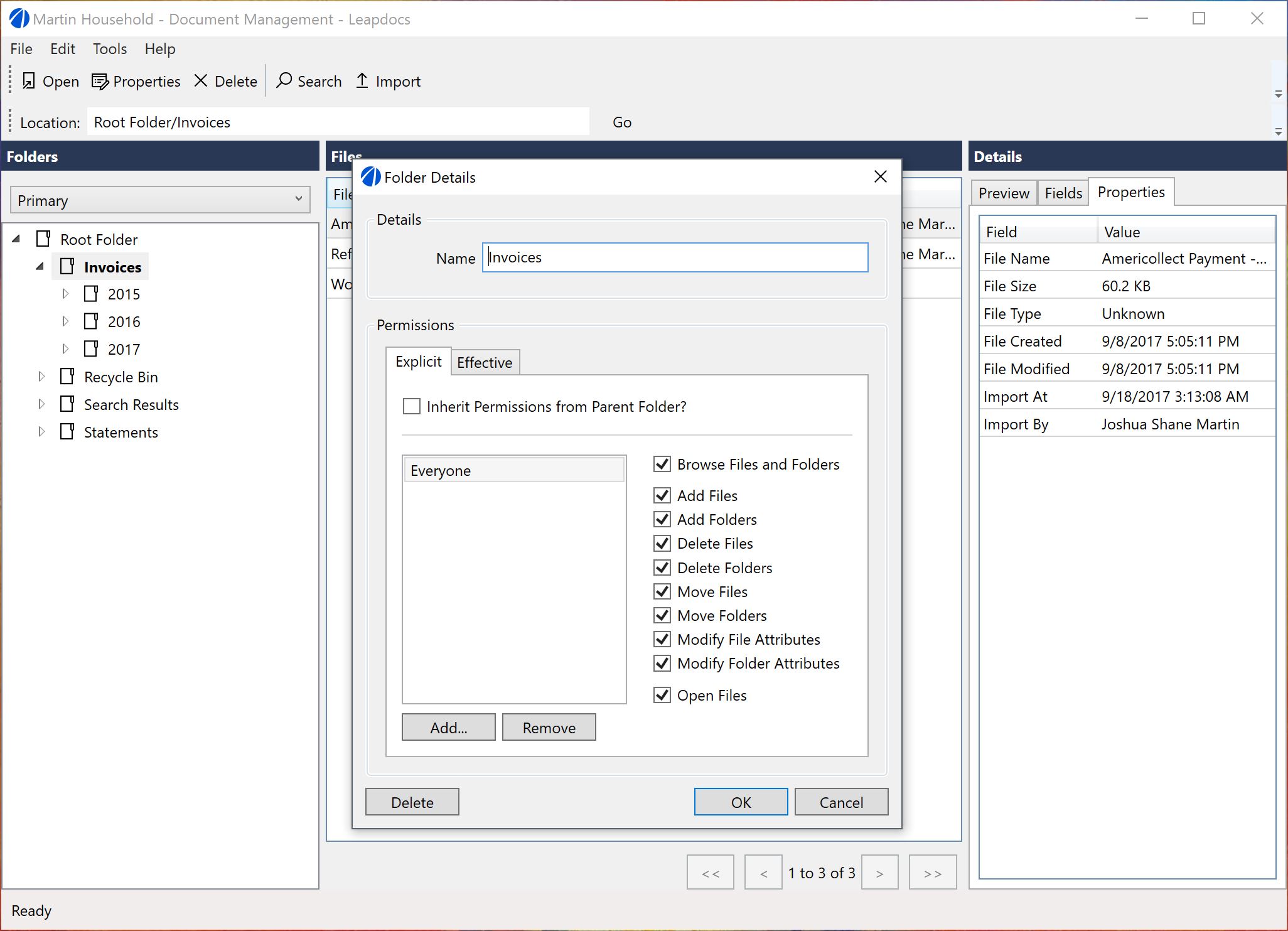Viewport: 1288px width, 931px height.
Task: Select the Properties details tab
Action: tap(1131, 192)
